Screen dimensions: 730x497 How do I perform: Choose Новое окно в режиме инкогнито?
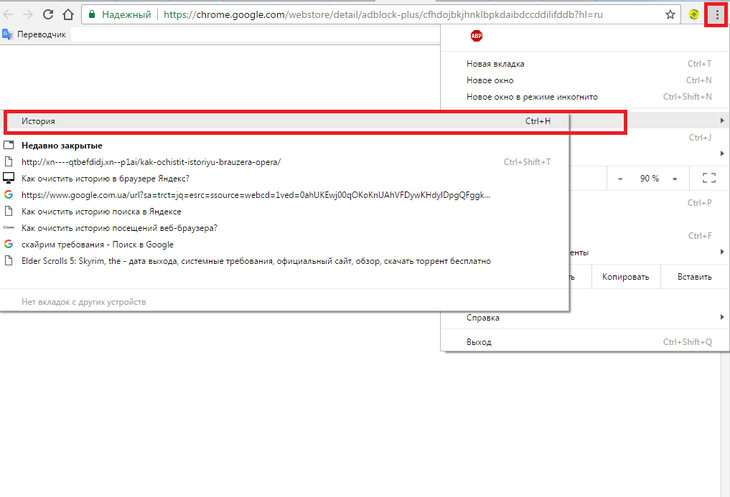point(532,97)
